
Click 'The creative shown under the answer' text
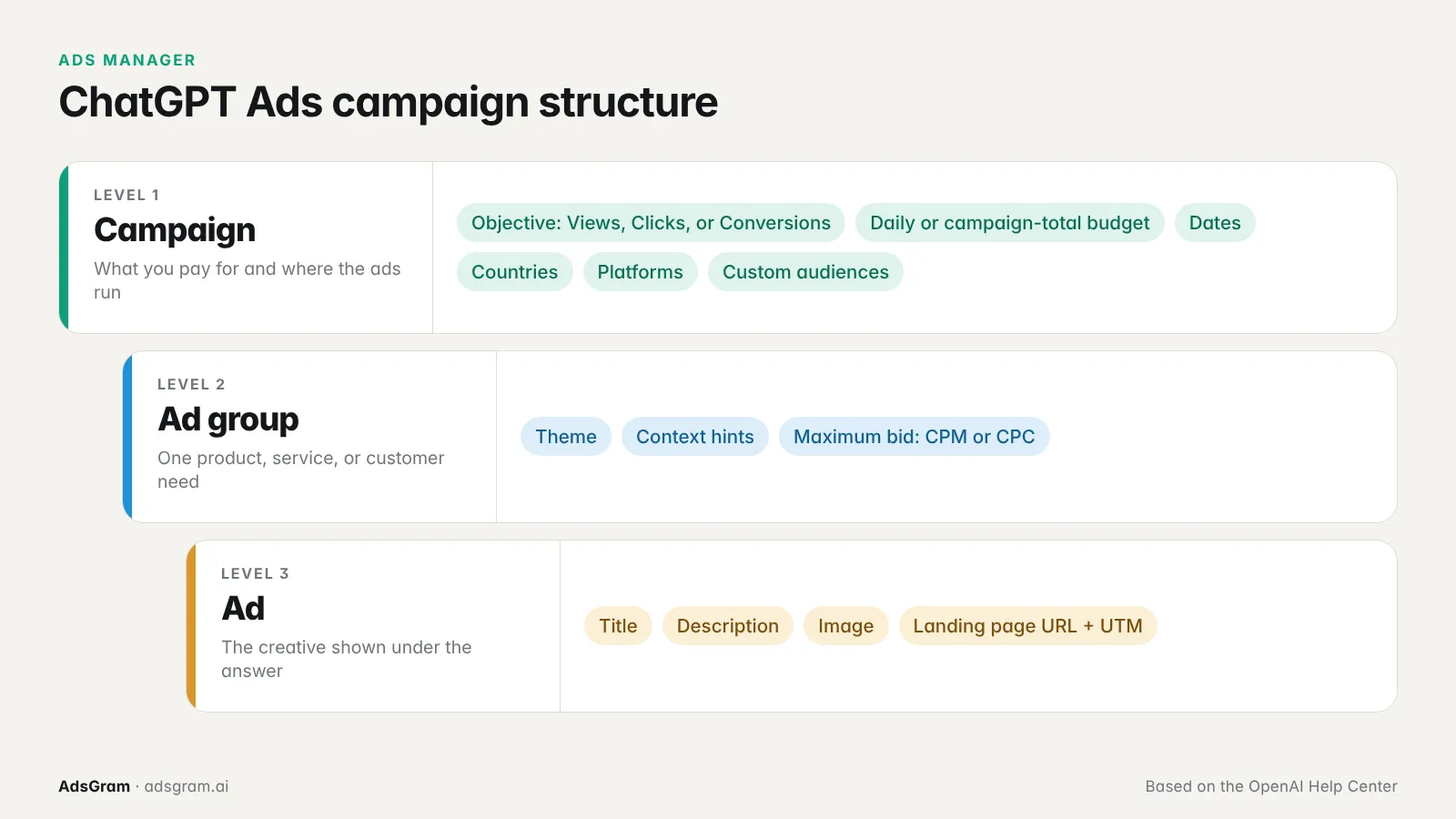point(347,659)
